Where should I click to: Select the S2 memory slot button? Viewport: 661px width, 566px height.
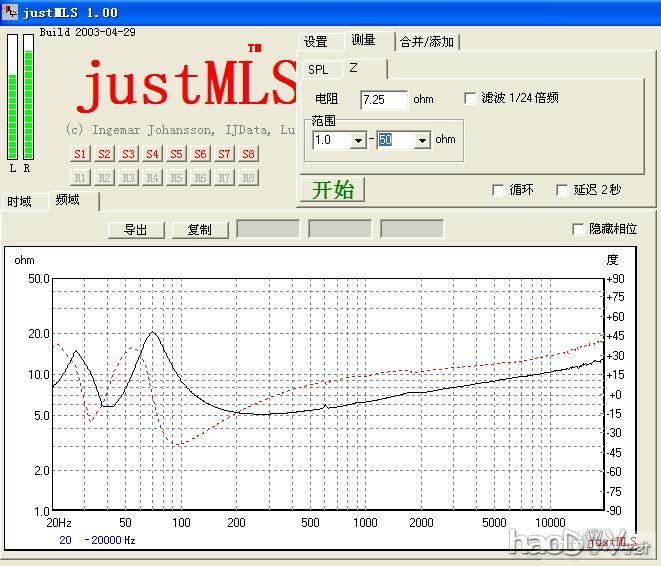click(104, 154)
